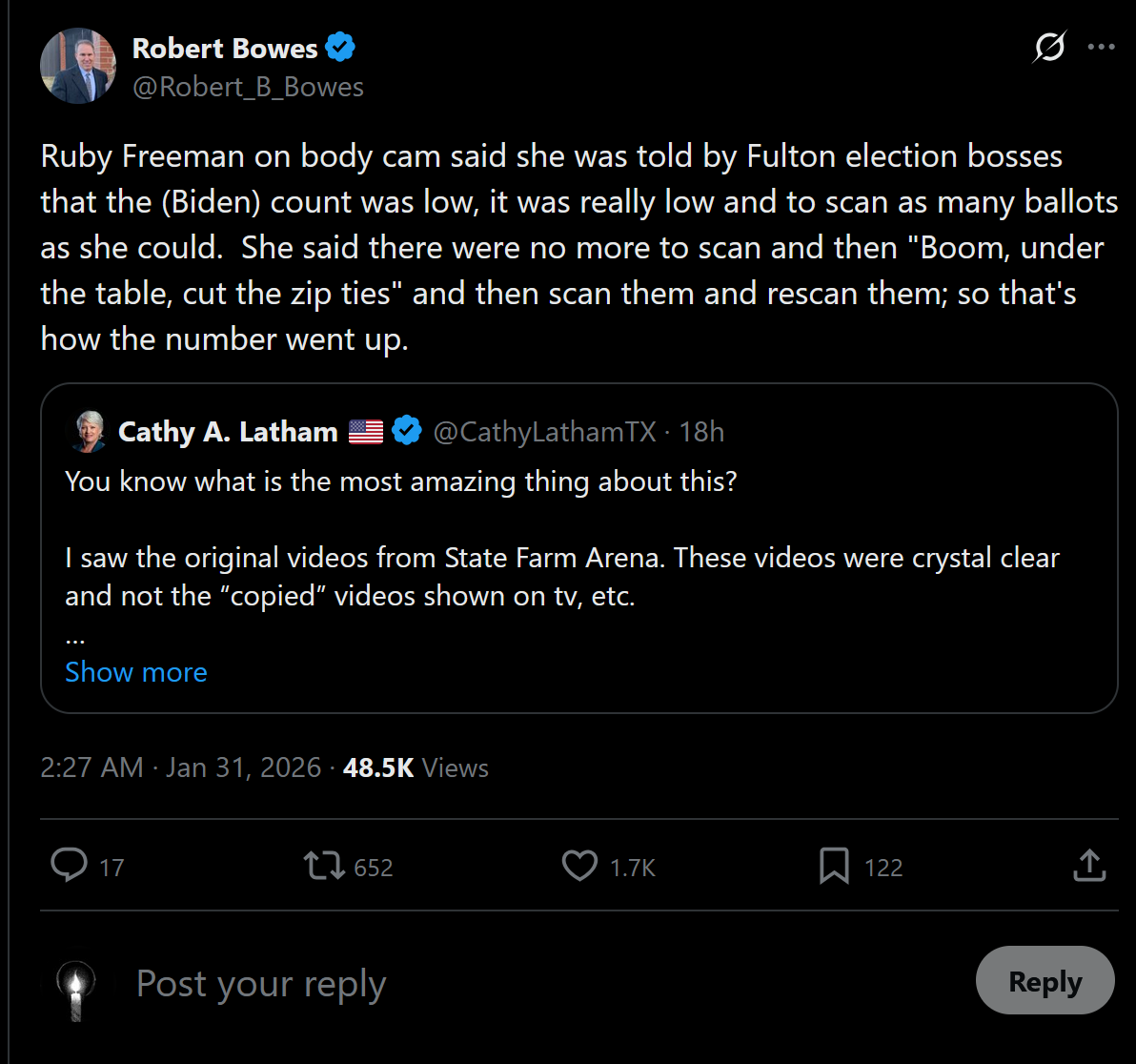Click the reply speech bubble icon
Image resolution: width=1136 pixels, height=1064 pixels.
pyautogui.click(x=69, y=866)
